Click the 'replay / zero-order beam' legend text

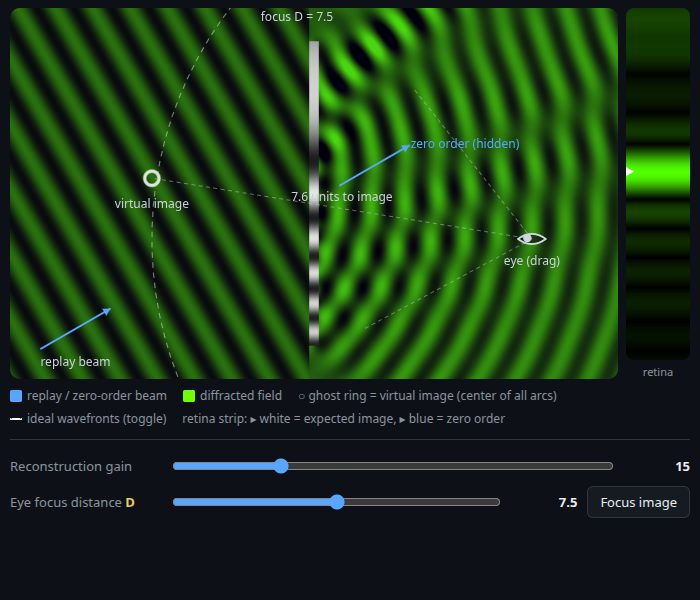[x=96, y=396]
